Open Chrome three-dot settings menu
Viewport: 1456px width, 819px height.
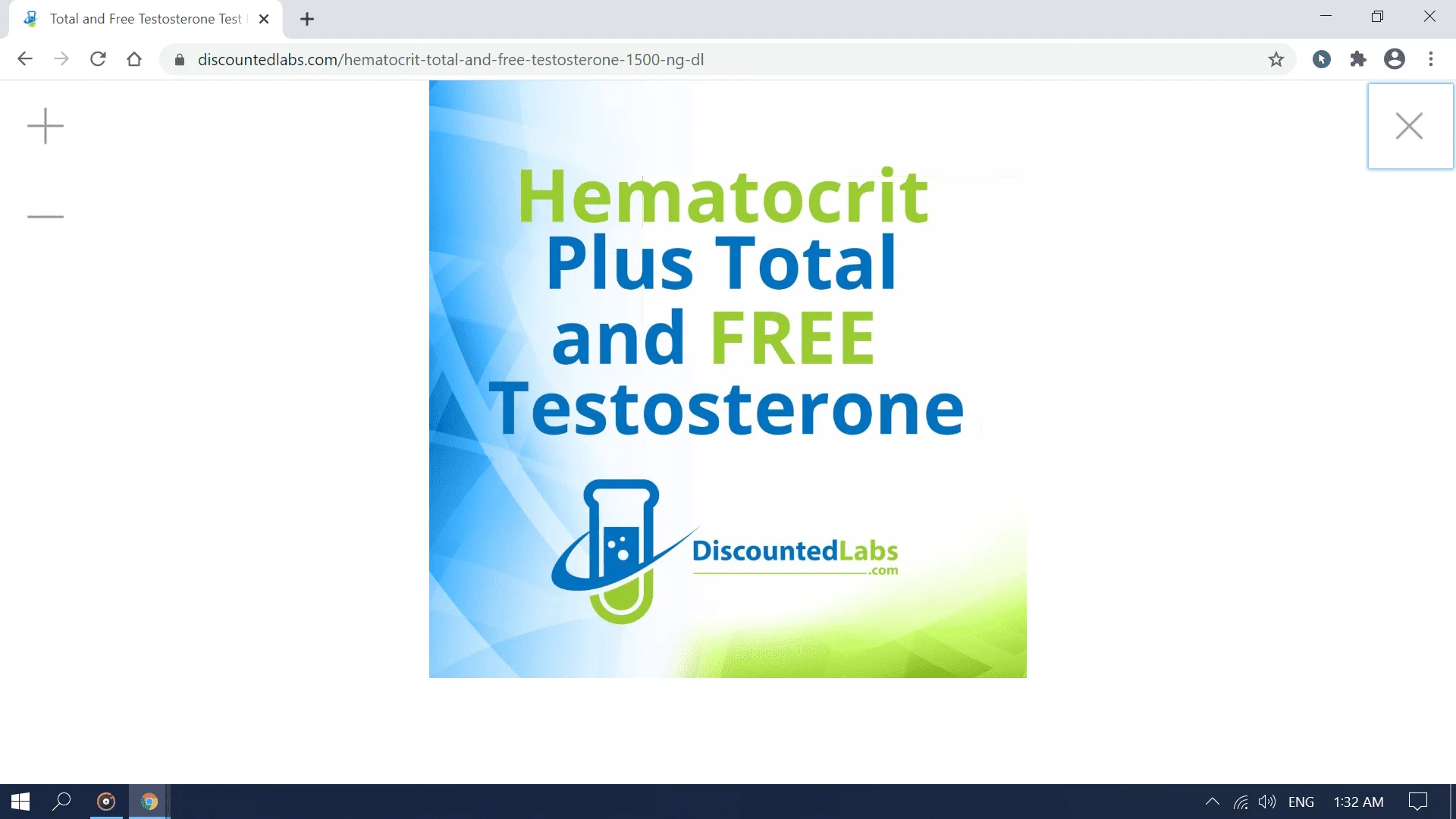coord(1431,59)
